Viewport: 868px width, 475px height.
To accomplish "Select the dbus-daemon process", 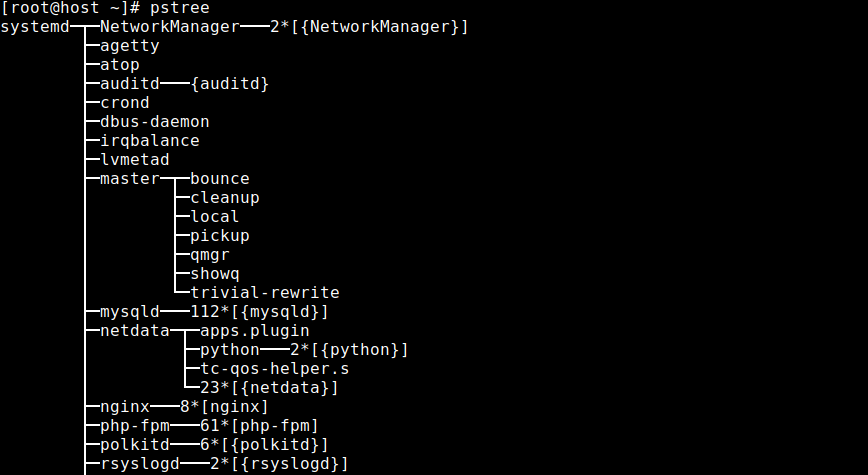I will tap(154, 122).
